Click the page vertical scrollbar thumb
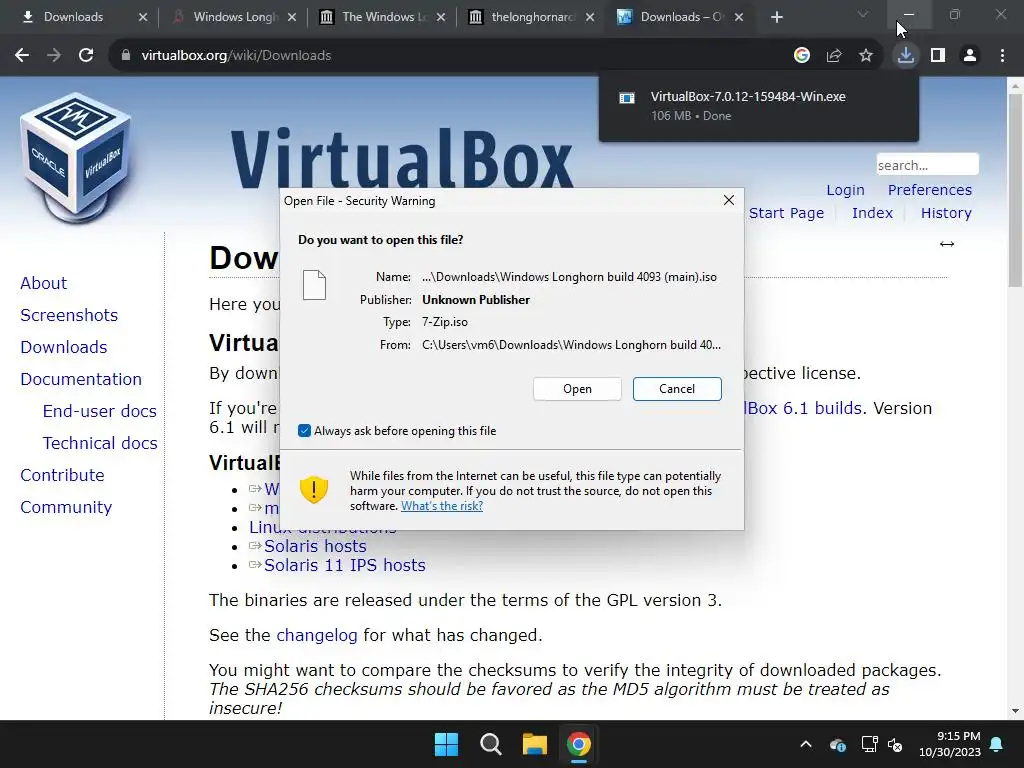 coord(1015,189)
